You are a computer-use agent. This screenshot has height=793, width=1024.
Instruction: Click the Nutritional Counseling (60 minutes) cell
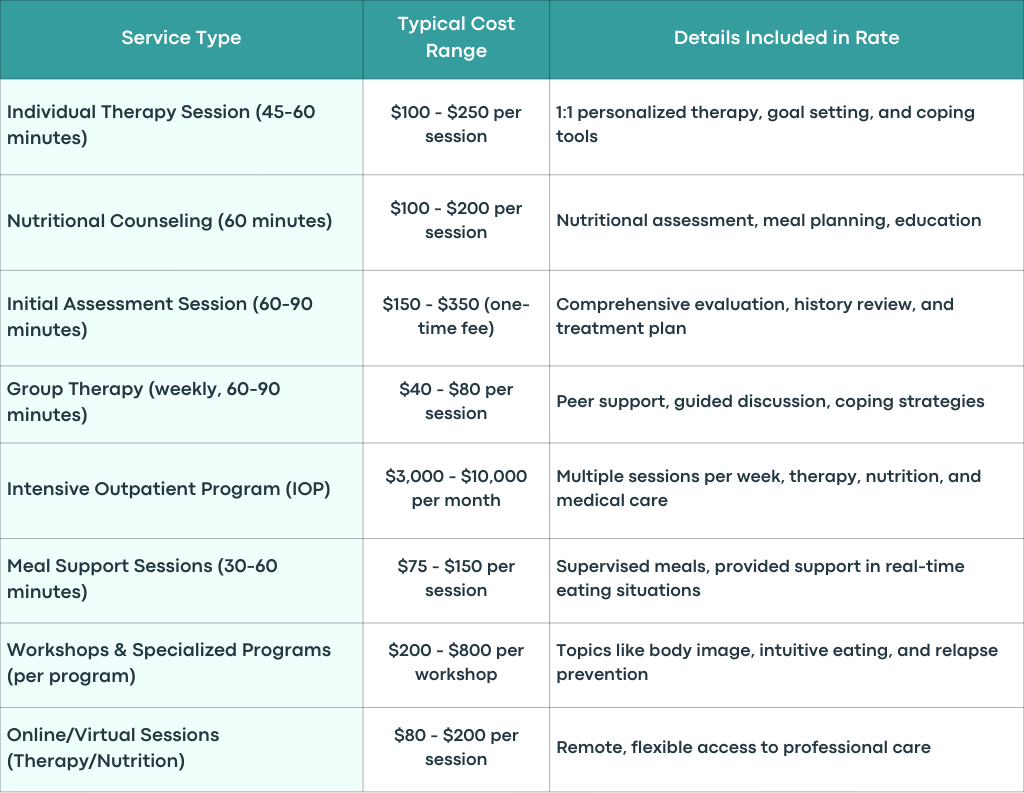(x=181, y=222)
